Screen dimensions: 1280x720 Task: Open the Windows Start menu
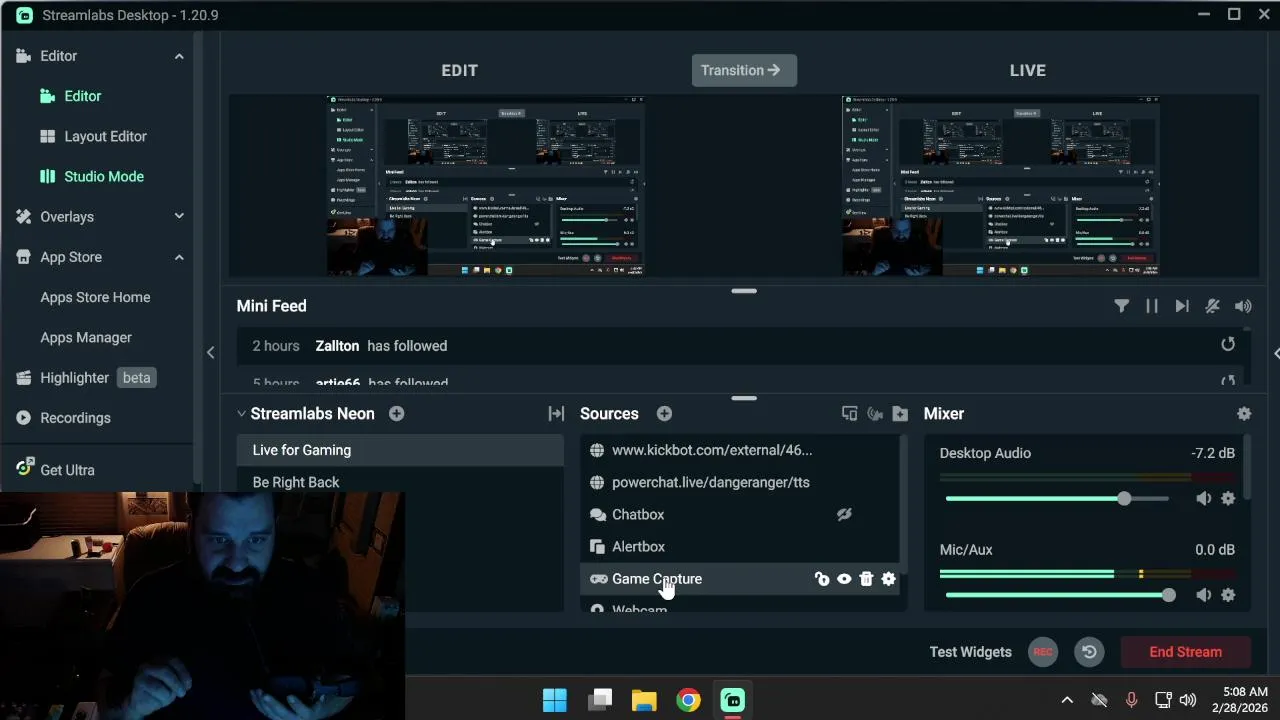(x=555, y=700)
